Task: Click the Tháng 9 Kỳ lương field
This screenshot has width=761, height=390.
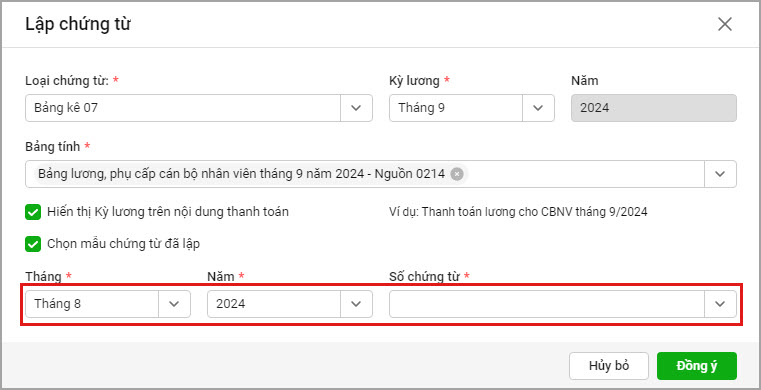Action: point(456,108)
